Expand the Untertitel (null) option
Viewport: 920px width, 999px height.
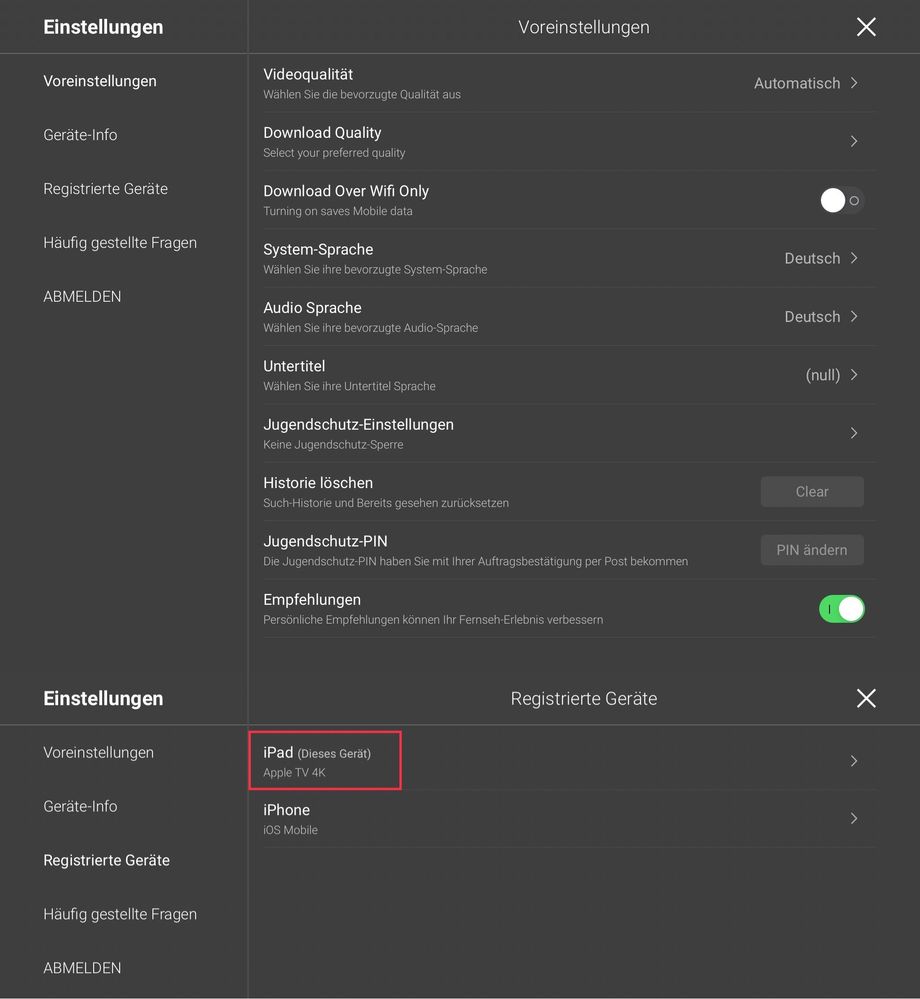(832, 375)
